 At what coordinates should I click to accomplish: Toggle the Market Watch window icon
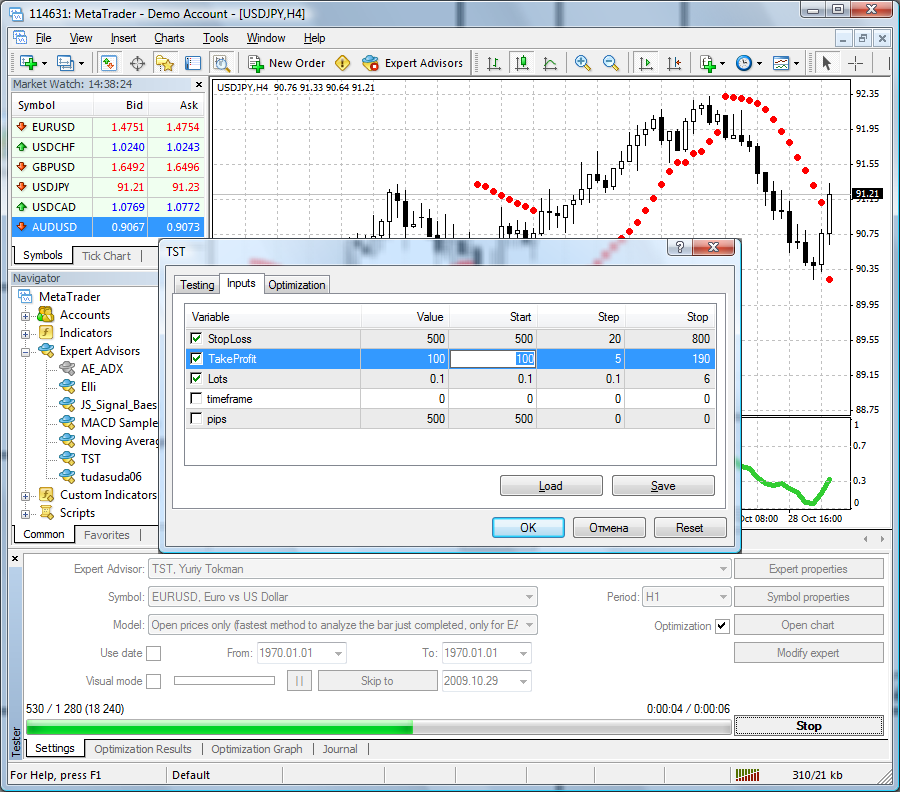(108, 63)
